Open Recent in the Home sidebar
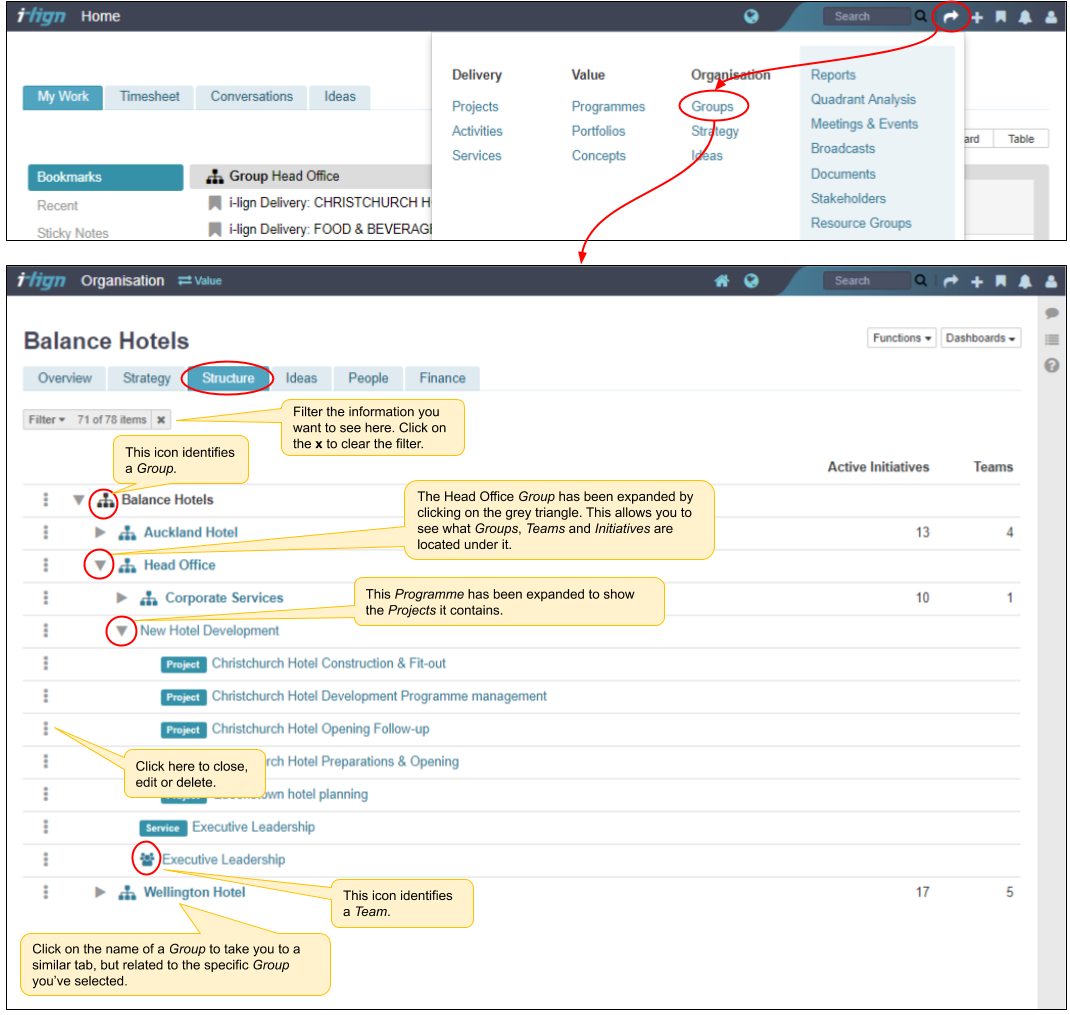 (x=57, y=205)
